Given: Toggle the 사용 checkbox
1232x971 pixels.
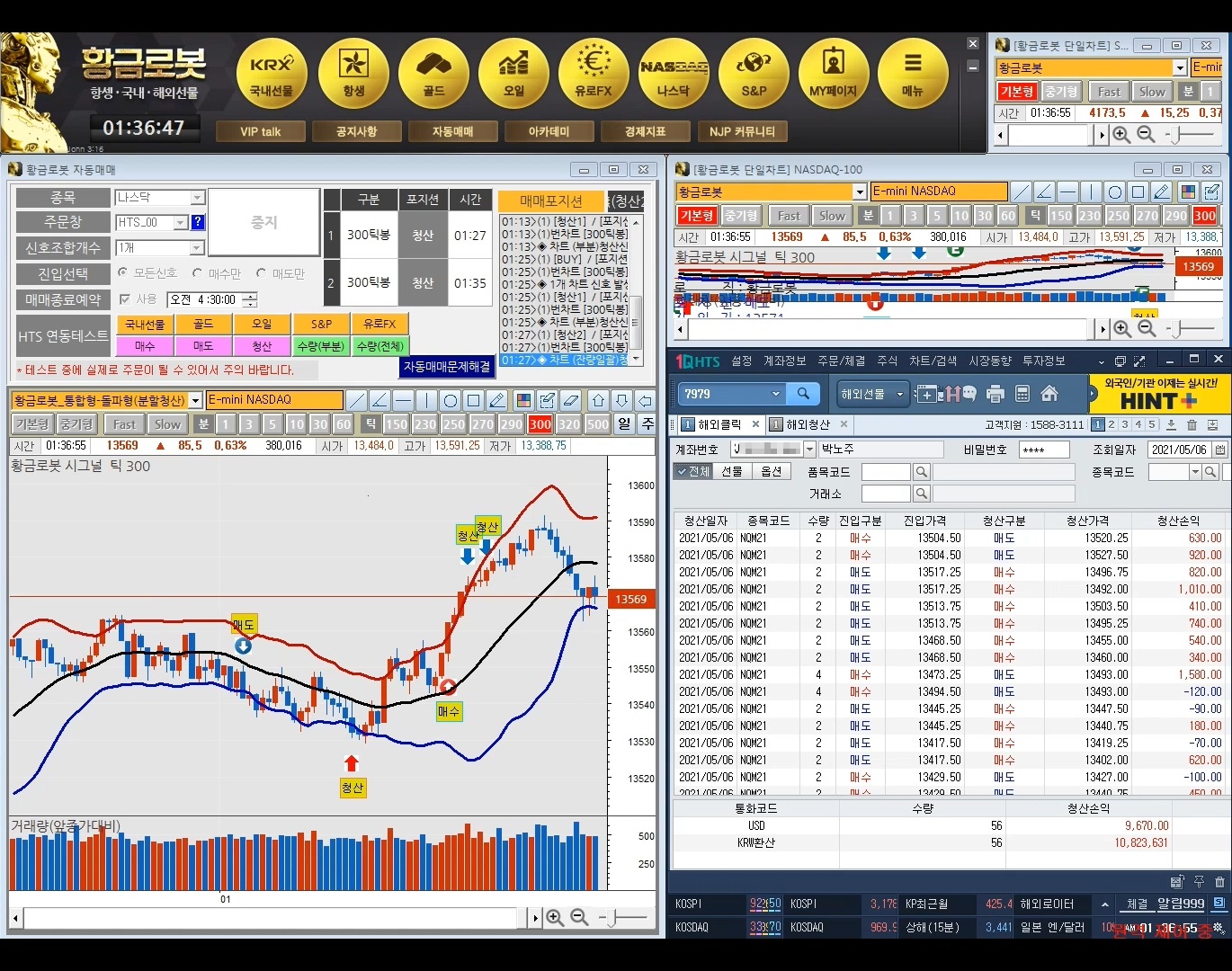Looking at the screenshot, I should pyautogui.click(x=125, y=299).
